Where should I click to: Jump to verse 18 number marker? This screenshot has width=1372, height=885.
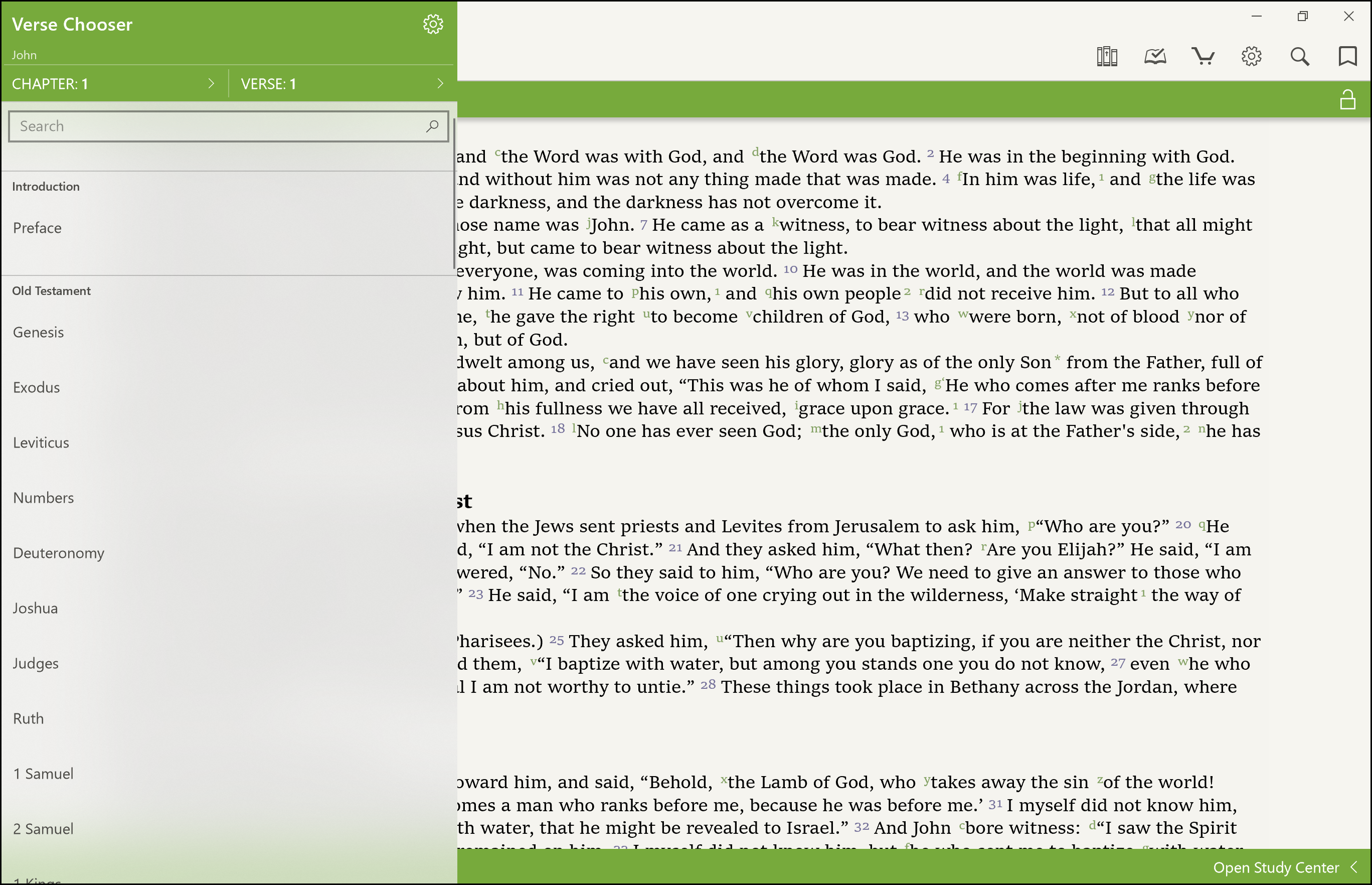point(558,429)
